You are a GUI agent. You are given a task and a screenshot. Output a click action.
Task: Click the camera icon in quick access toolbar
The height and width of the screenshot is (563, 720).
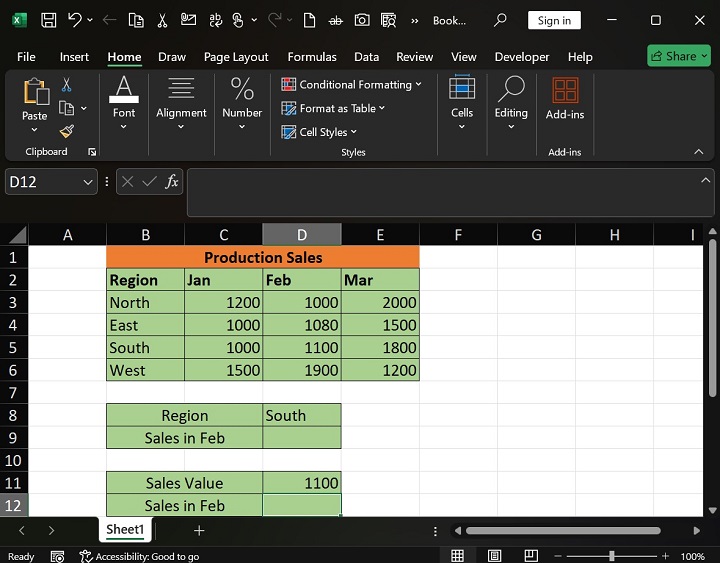pos(361,20)
